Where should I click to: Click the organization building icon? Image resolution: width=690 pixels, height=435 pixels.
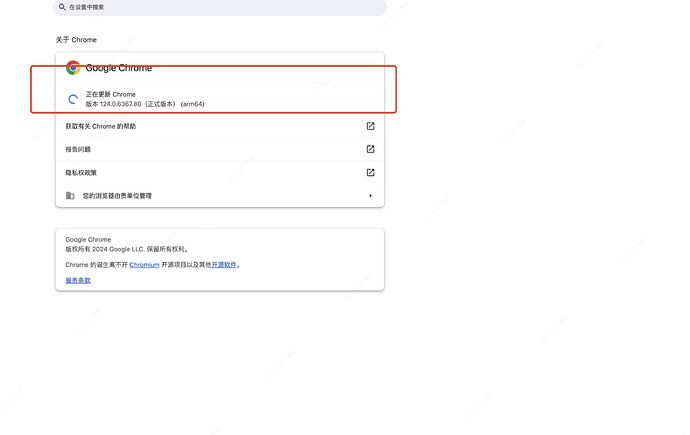point(70,196)
